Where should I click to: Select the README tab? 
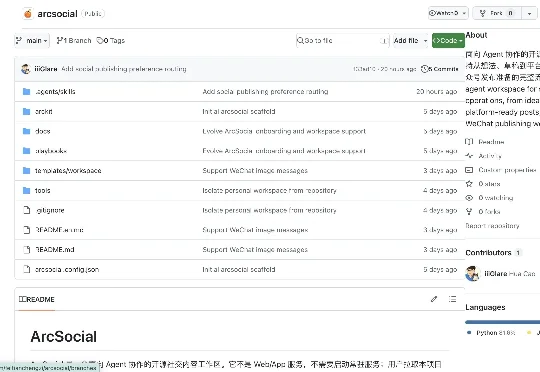(37, 299)
